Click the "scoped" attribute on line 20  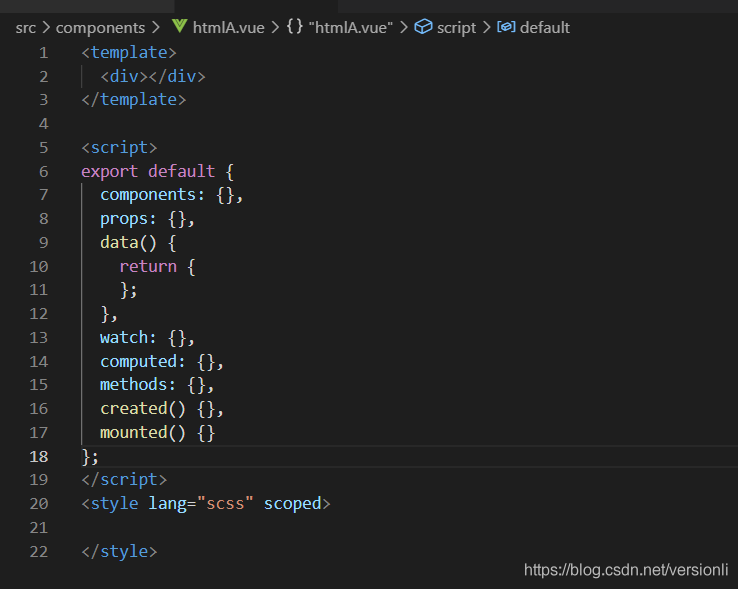(x=292, y=504)
